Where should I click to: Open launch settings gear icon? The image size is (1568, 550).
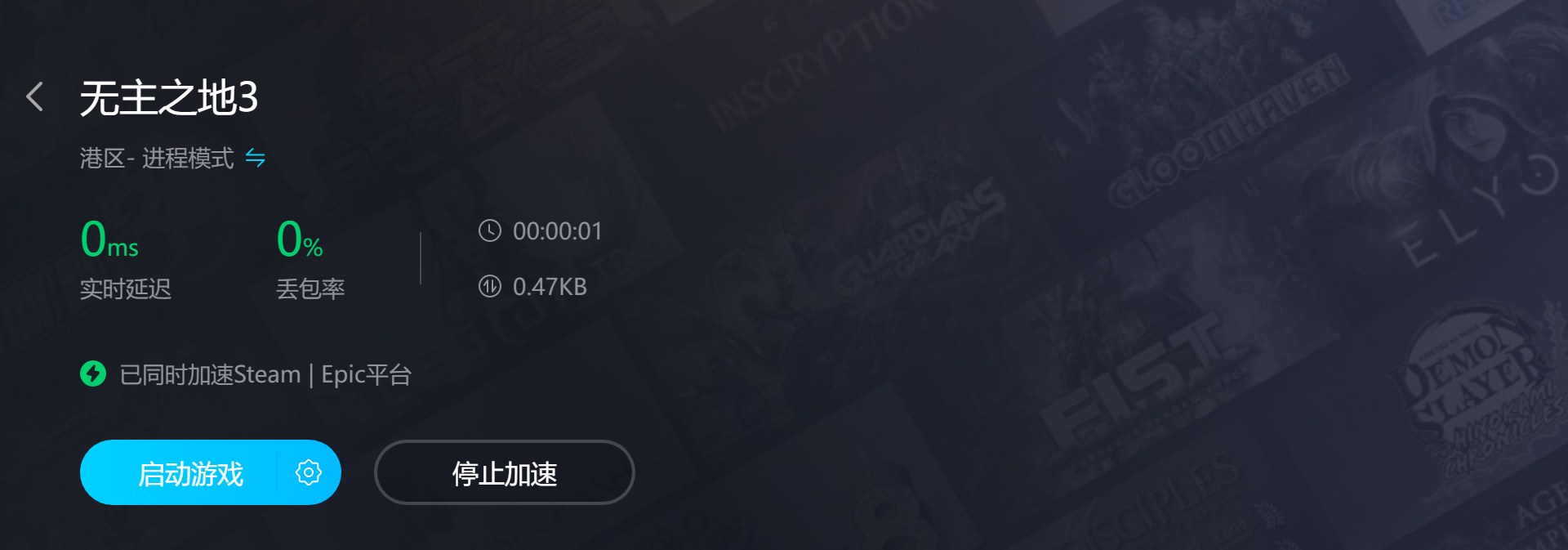[308, 472]
